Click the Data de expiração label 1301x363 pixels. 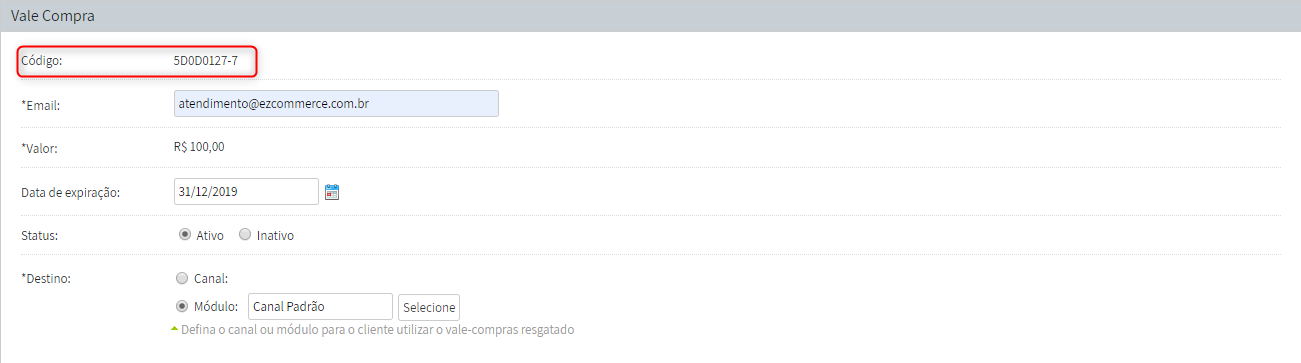(71, 192)
